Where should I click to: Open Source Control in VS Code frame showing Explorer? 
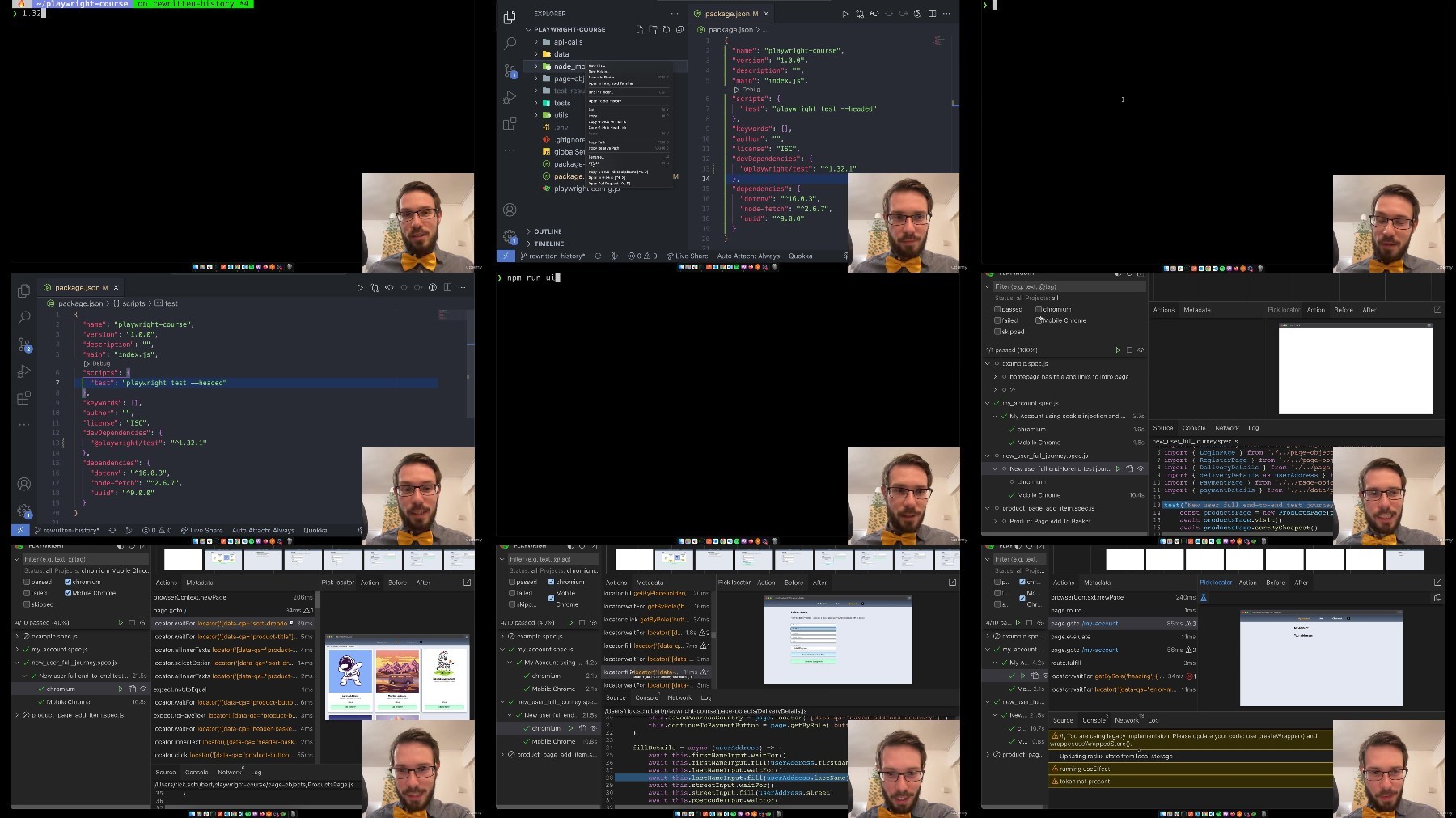[510, 70]
